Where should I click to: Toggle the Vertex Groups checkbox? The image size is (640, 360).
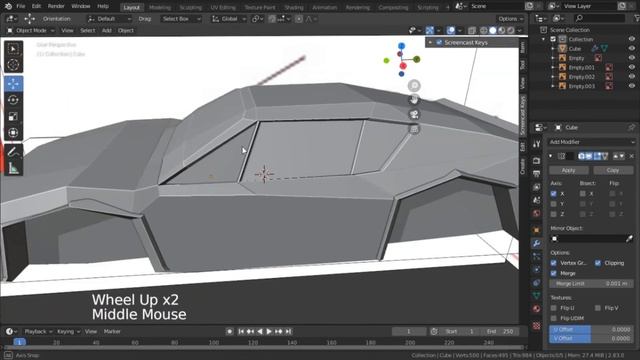553,263
